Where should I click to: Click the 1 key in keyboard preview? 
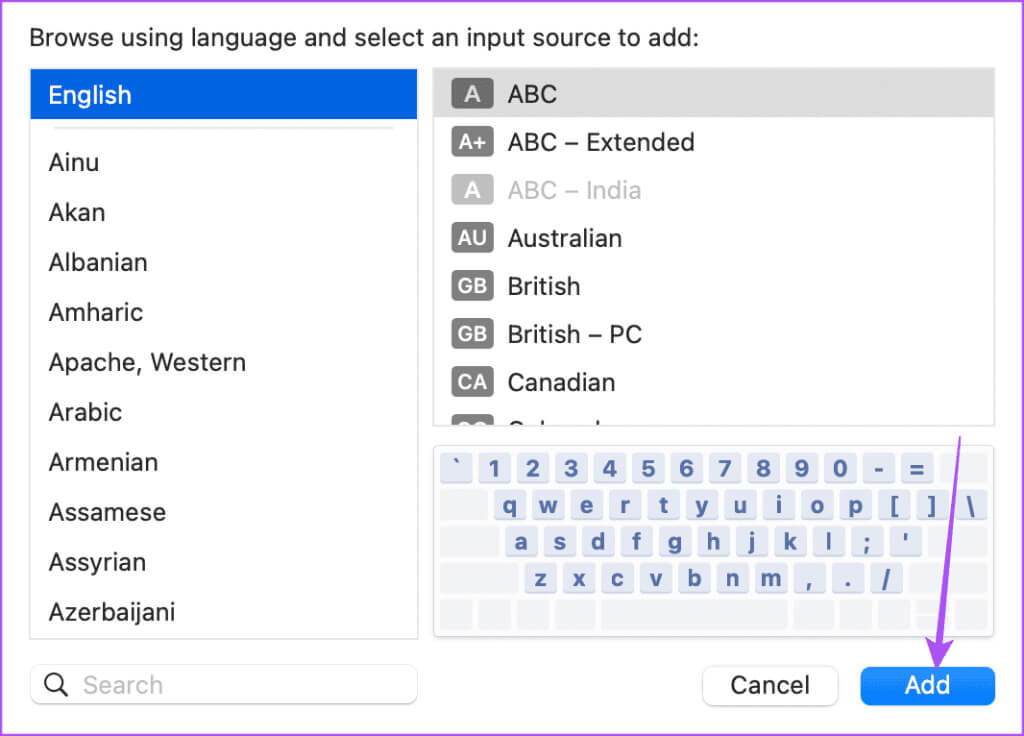coord(494,468)
